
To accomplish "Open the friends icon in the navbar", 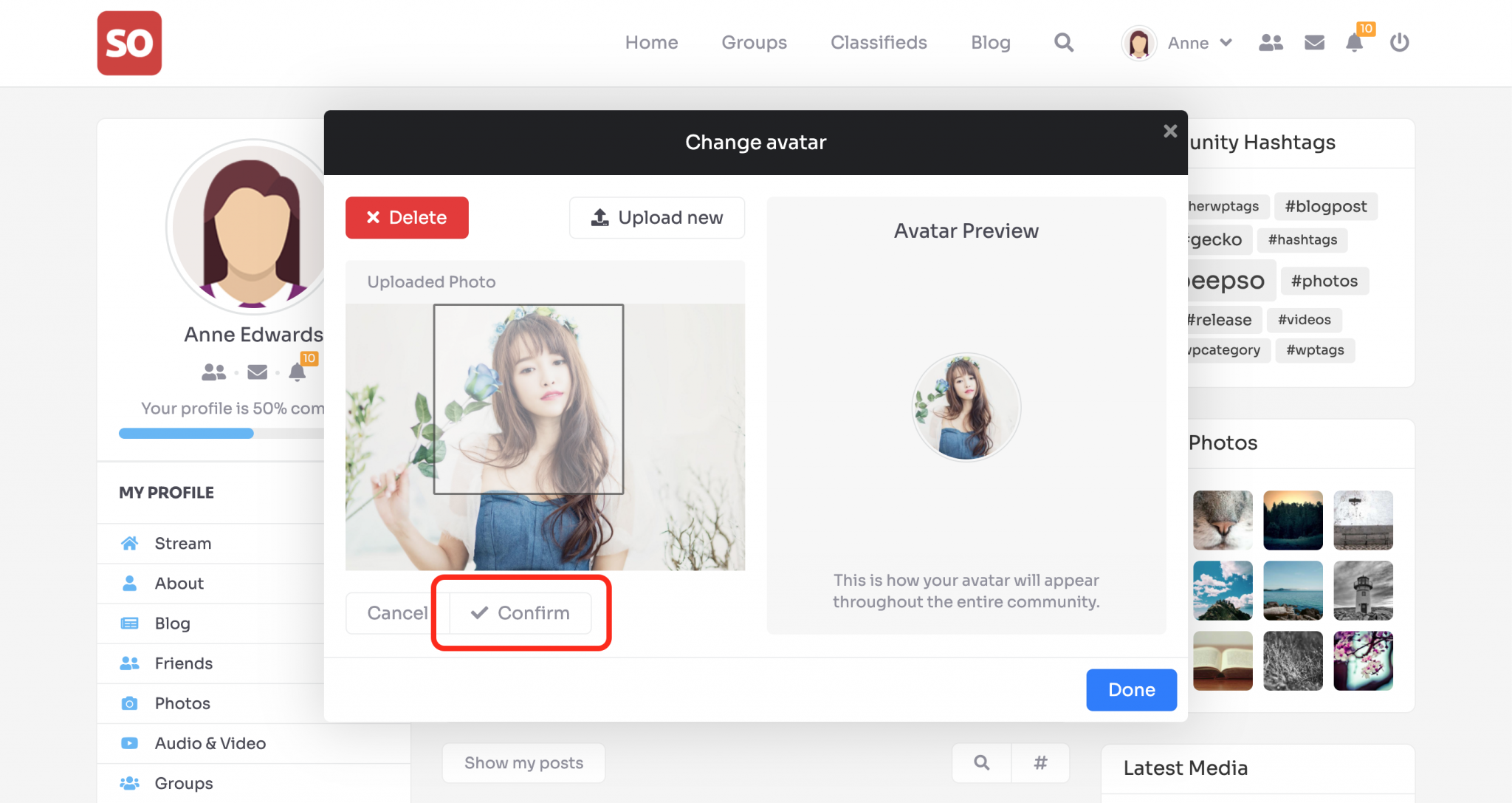I will pos(1271,42).
